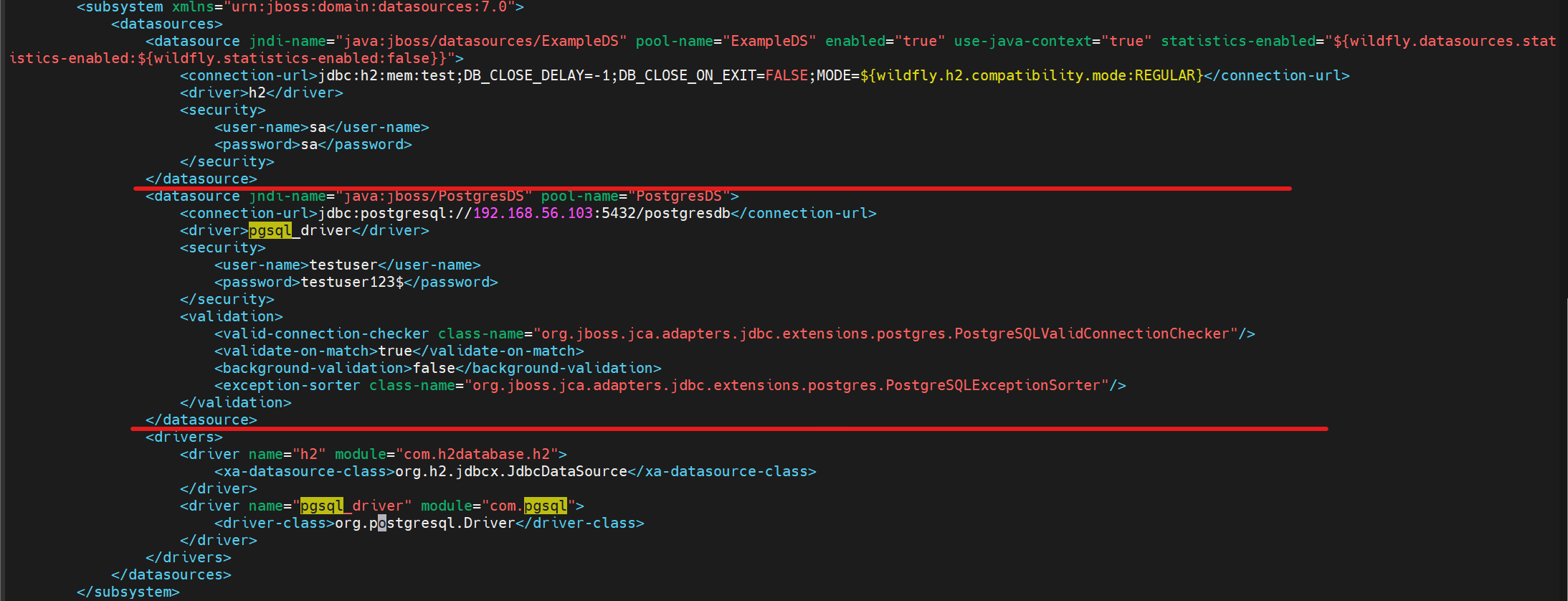
Task: Click highlighted pgsql in driver element line
Action: [x=270, y=231]
